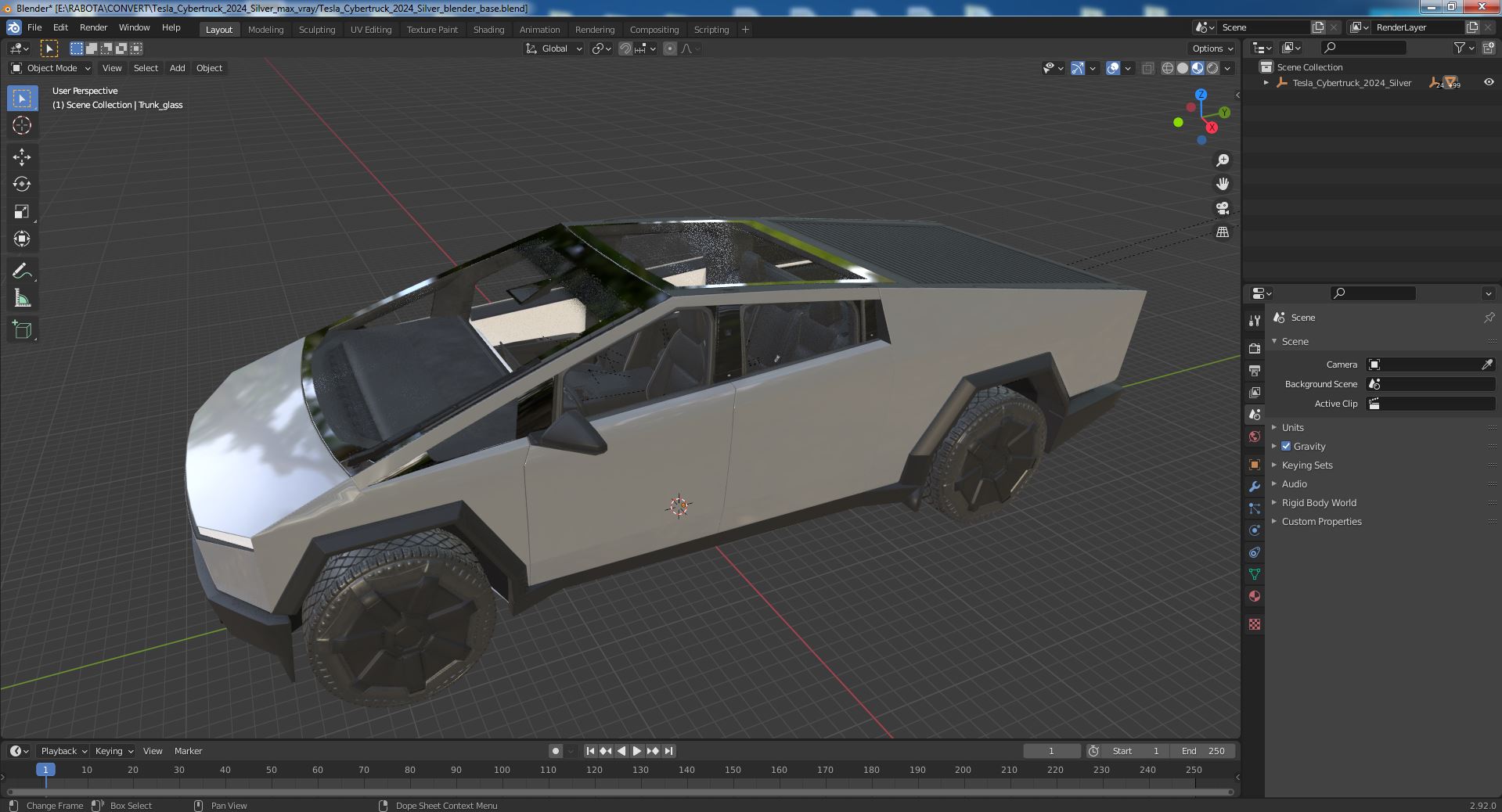1502x812 pixels.
Task: Click the pan view hand icon
Action: [1223, 184]
